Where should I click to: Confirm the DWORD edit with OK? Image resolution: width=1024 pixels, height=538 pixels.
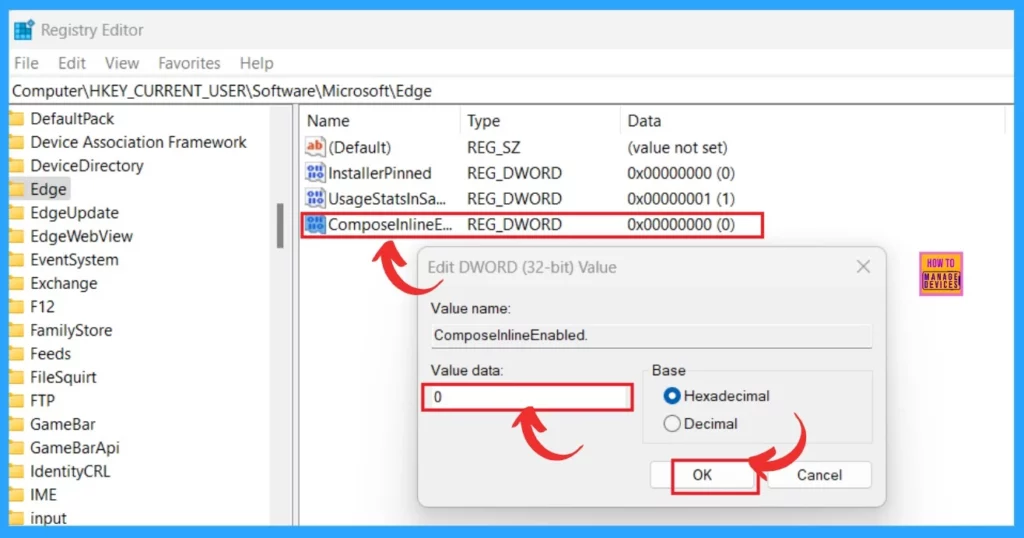[703, 475]
